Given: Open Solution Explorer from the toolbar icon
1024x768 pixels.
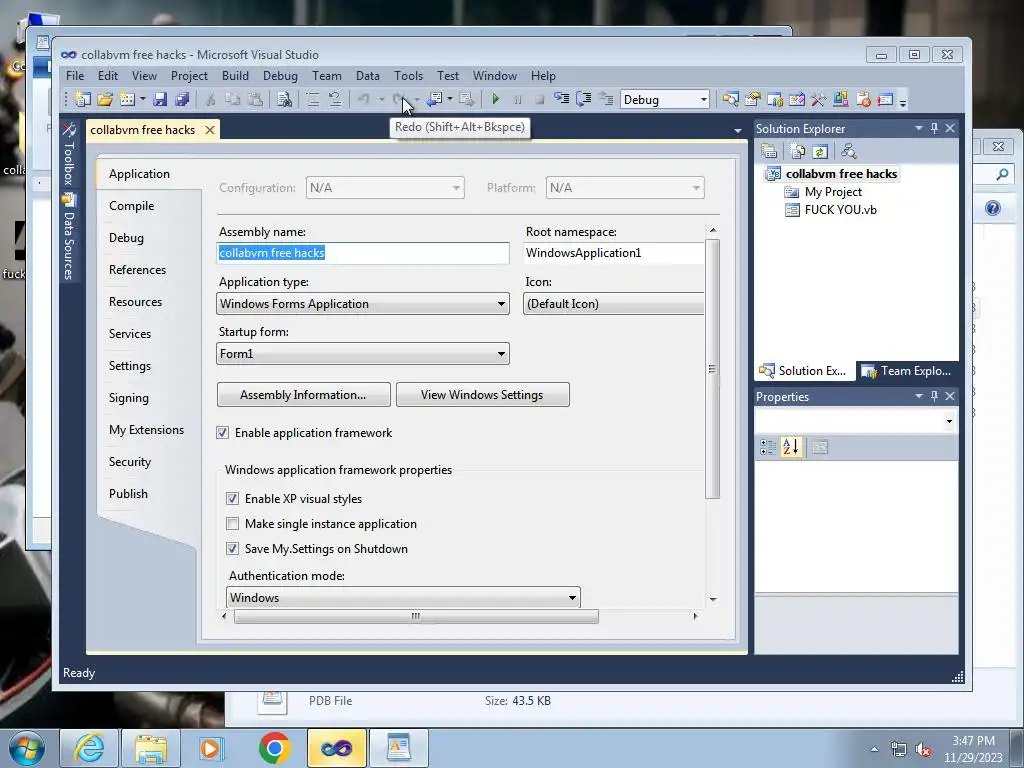Looking at the screenshot, I should 730,99.
